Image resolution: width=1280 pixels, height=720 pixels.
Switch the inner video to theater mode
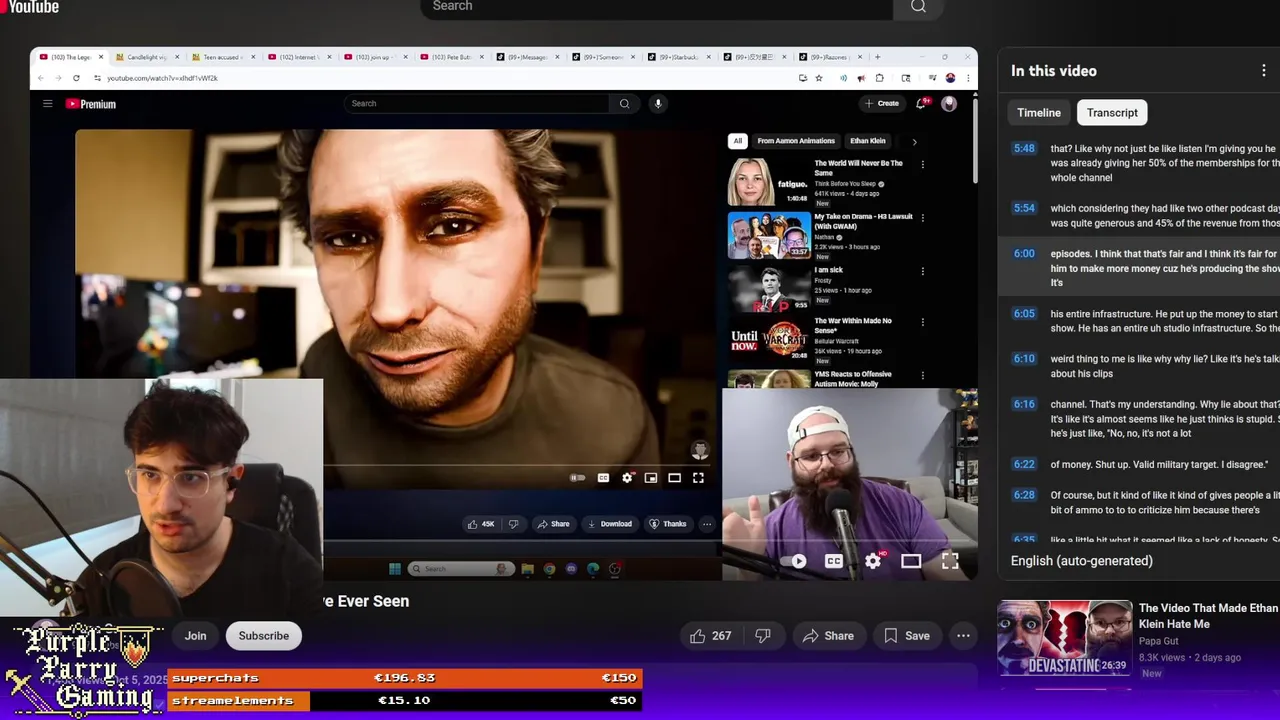(x=674, y=478)
